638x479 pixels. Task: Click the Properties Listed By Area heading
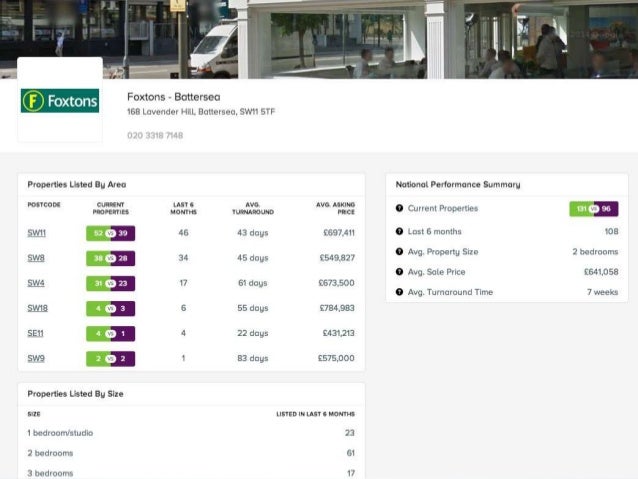[x=77, y=185]
